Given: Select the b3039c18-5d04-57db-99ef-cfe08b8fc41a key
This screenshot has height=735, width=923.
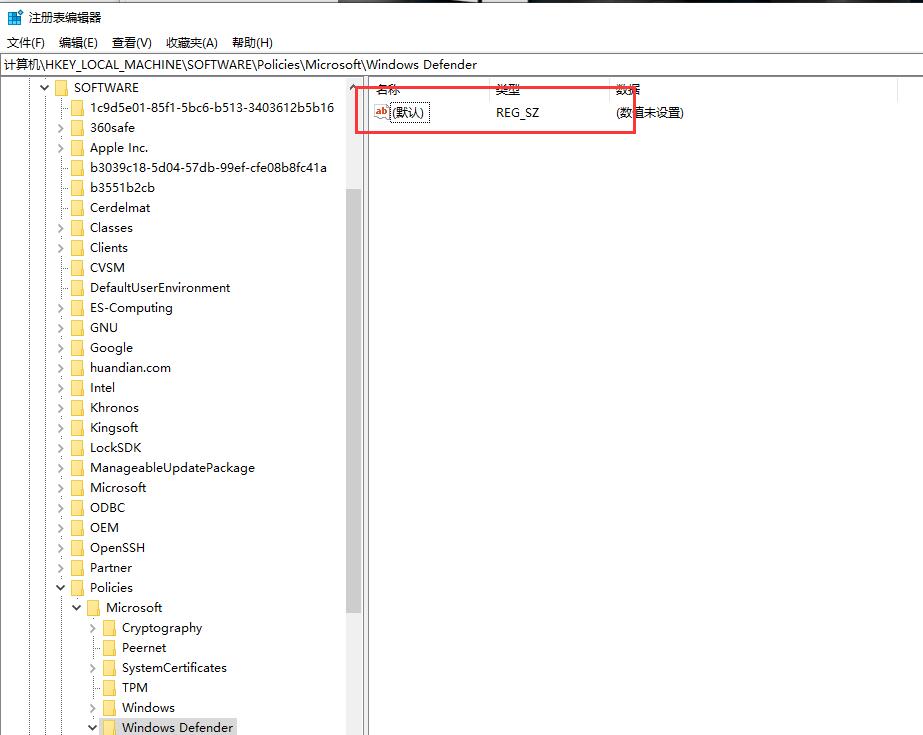Looking at the screenshot, I should (208, 168).
